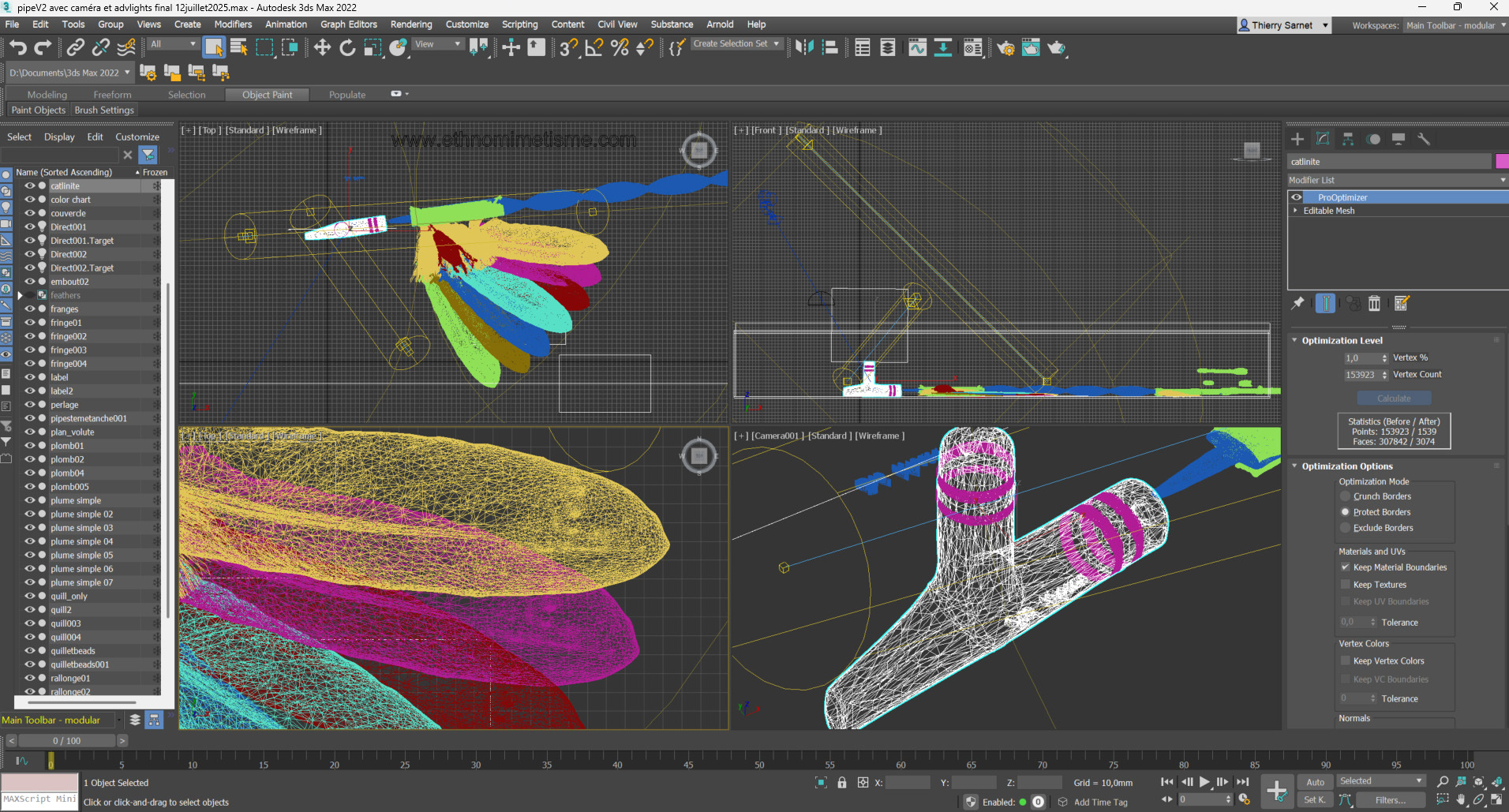Open the Rendering menu

(411, 24)
